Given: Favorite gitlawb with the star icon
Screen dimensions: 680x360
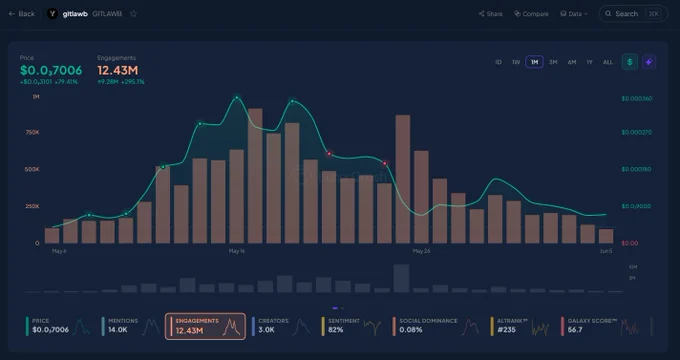Looking at the screenshot, I should pyautogui.click(x=134, y=14).
